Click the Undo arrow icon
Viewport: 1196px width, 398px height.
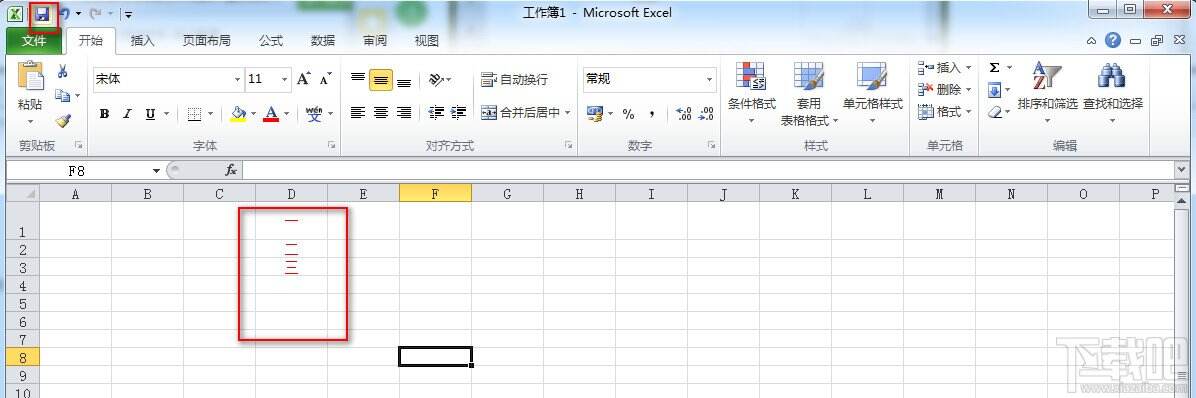[x=65, y=14]
